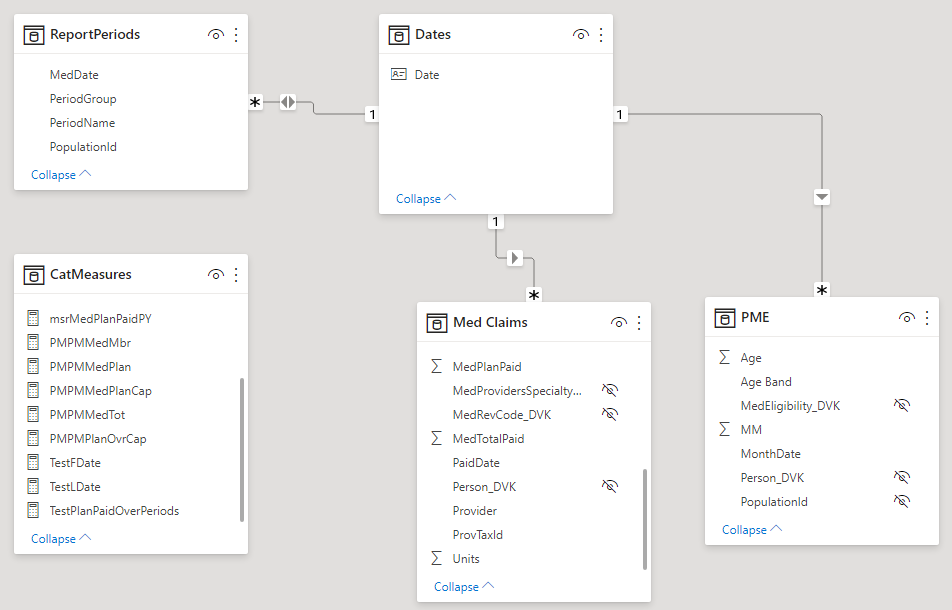Viewport: 952px width, 610px height.
Task: Click the TestLDate measure calculator icon
Action: (x=33, y=486)
